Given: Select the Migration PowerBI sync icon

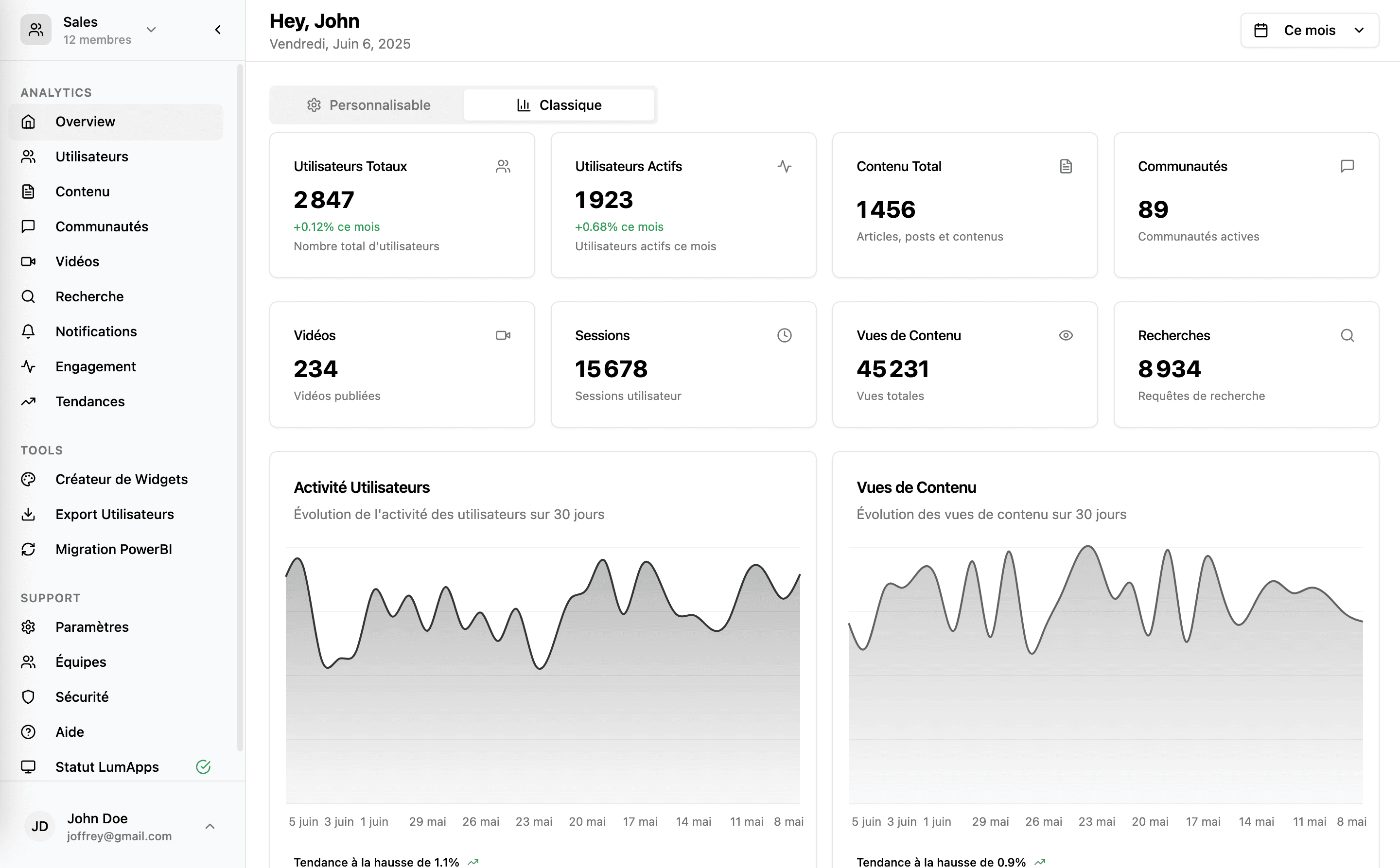Looking at the screenshot, I should point(28,549).
